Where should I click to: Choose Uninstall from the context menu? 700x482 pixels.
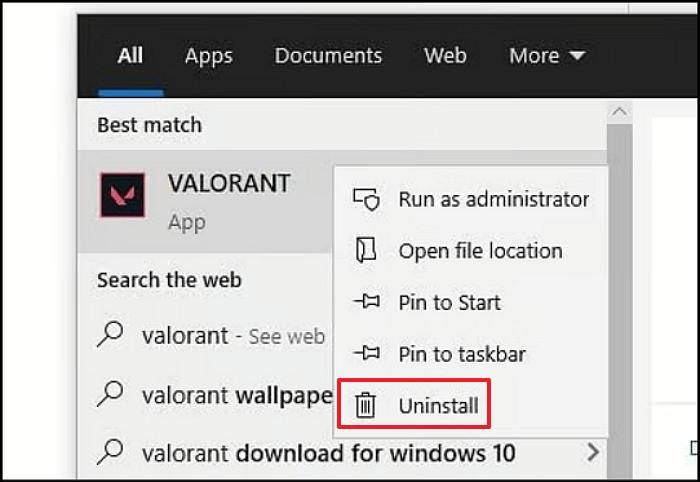point(438,406)
